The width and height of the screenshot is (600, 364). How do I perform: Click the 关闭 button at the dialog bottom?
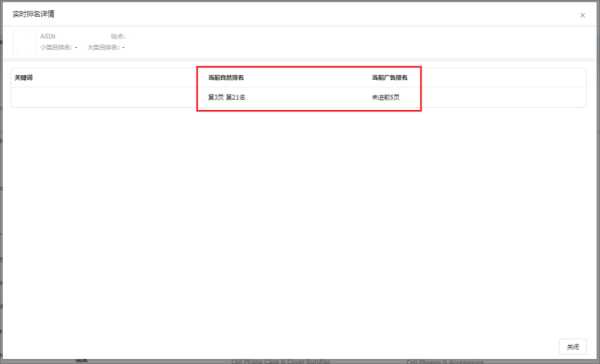(573, 347)
